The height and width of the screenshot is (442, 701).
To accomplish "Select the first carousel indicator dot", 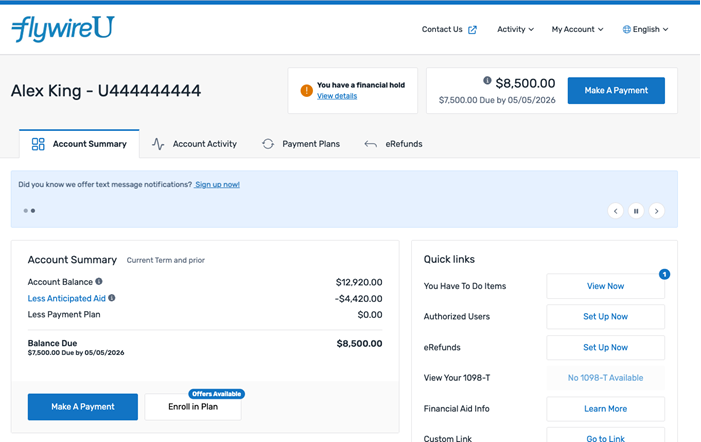I will tap(25, 211).
